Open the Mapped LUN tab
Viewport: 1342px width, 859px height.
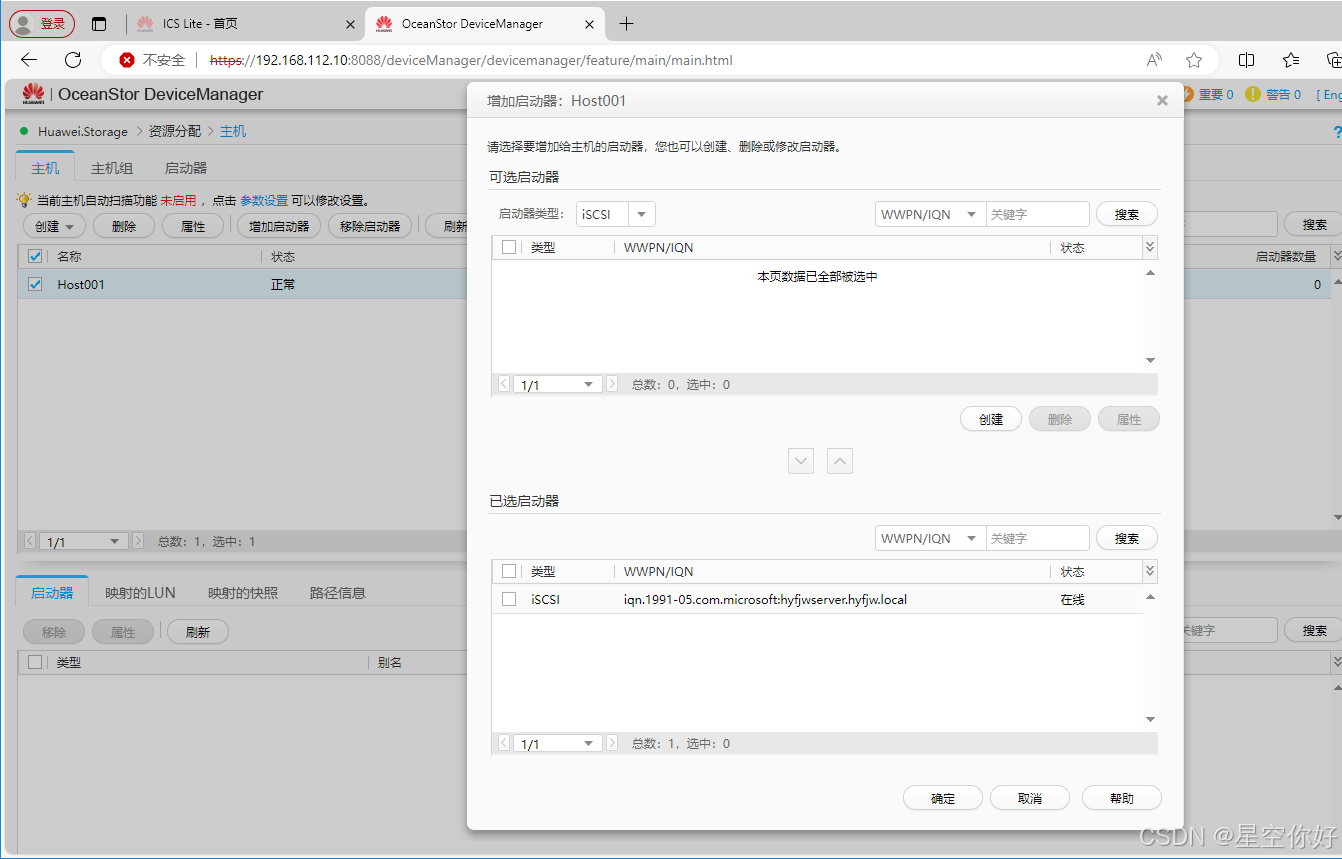(x=140, y=593)
